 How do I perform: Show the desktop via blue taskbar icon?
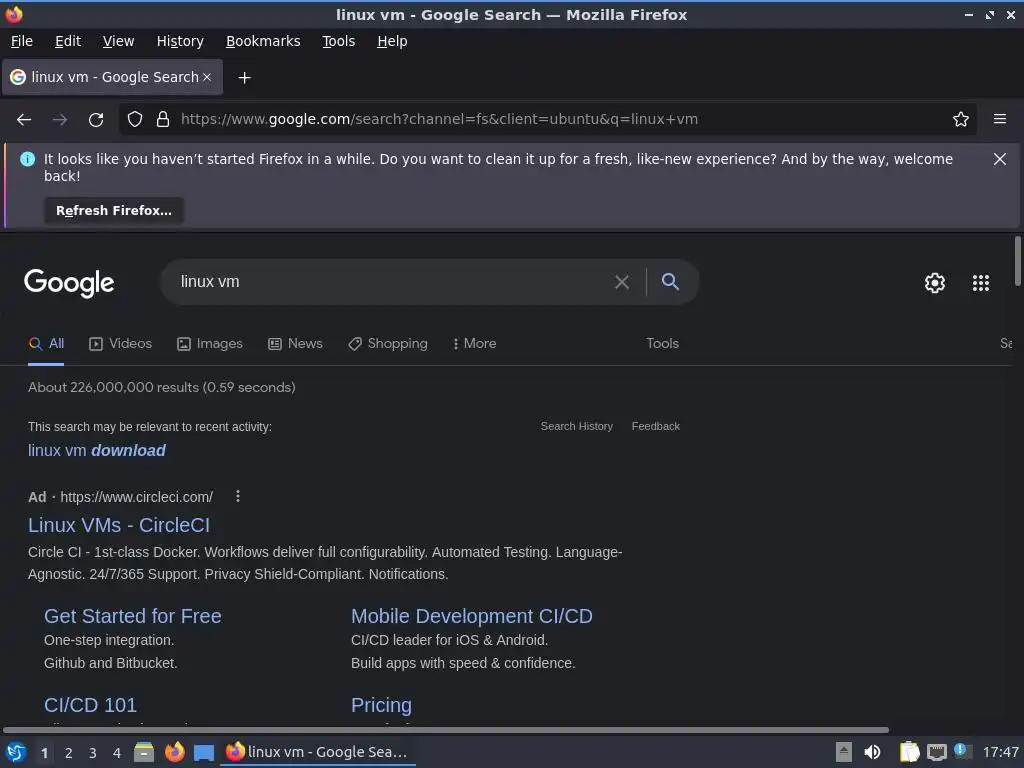(204, 753)
